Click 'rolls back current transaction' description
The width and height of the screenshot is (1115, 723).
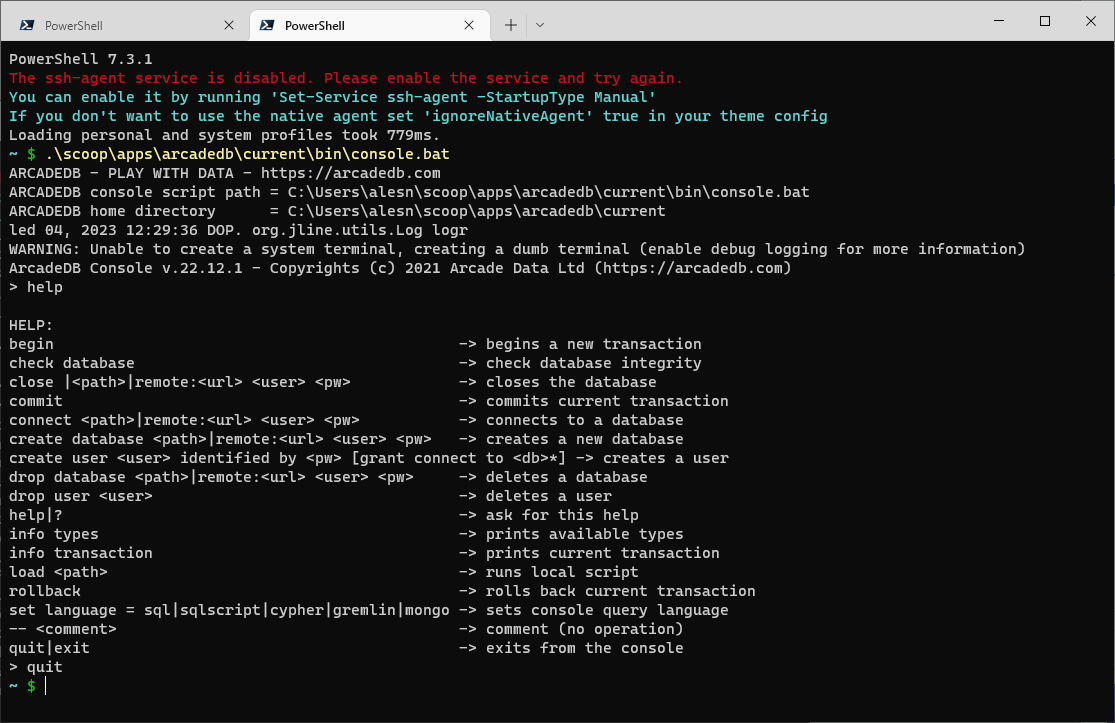620,591
